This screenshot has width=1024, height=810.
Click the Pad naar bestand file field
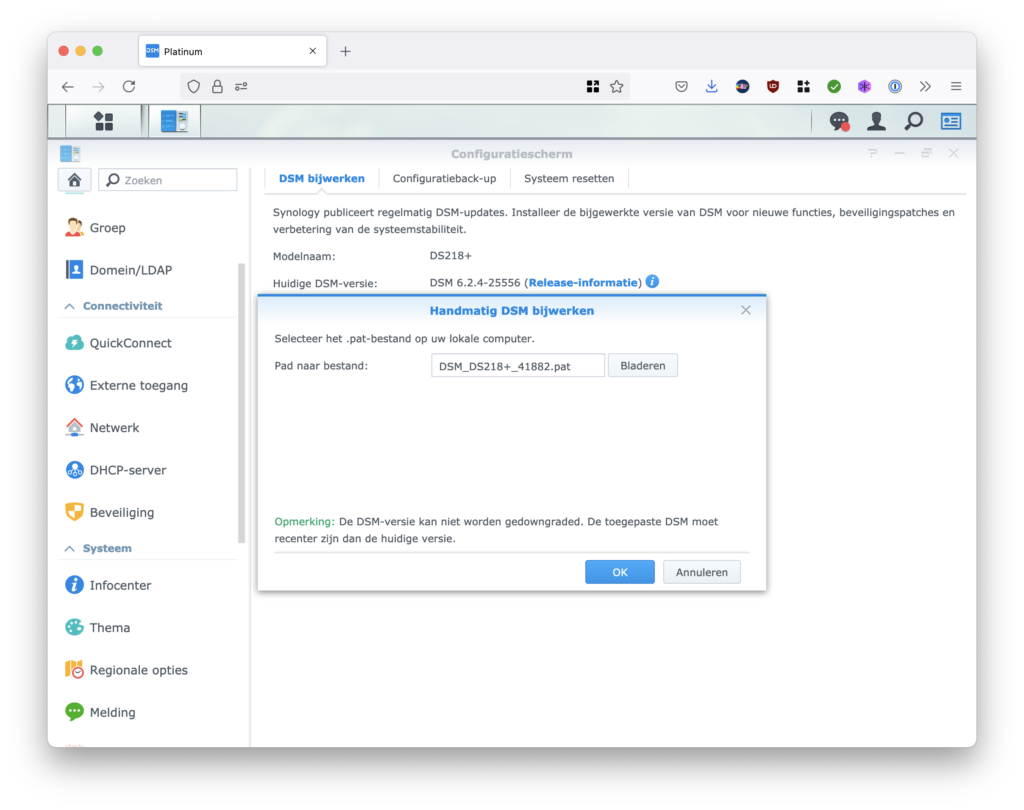coord(518,366)
